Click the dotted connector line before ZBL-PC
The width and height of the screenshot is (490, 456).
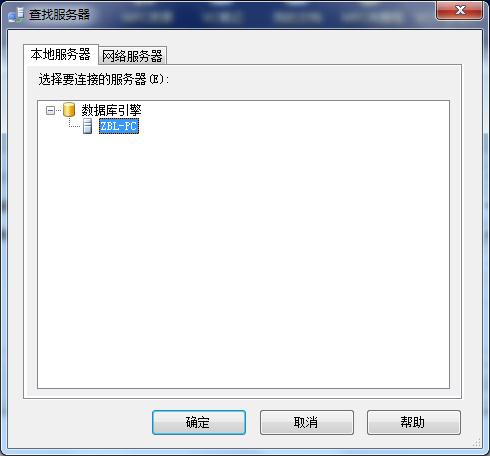coord(74,126)
